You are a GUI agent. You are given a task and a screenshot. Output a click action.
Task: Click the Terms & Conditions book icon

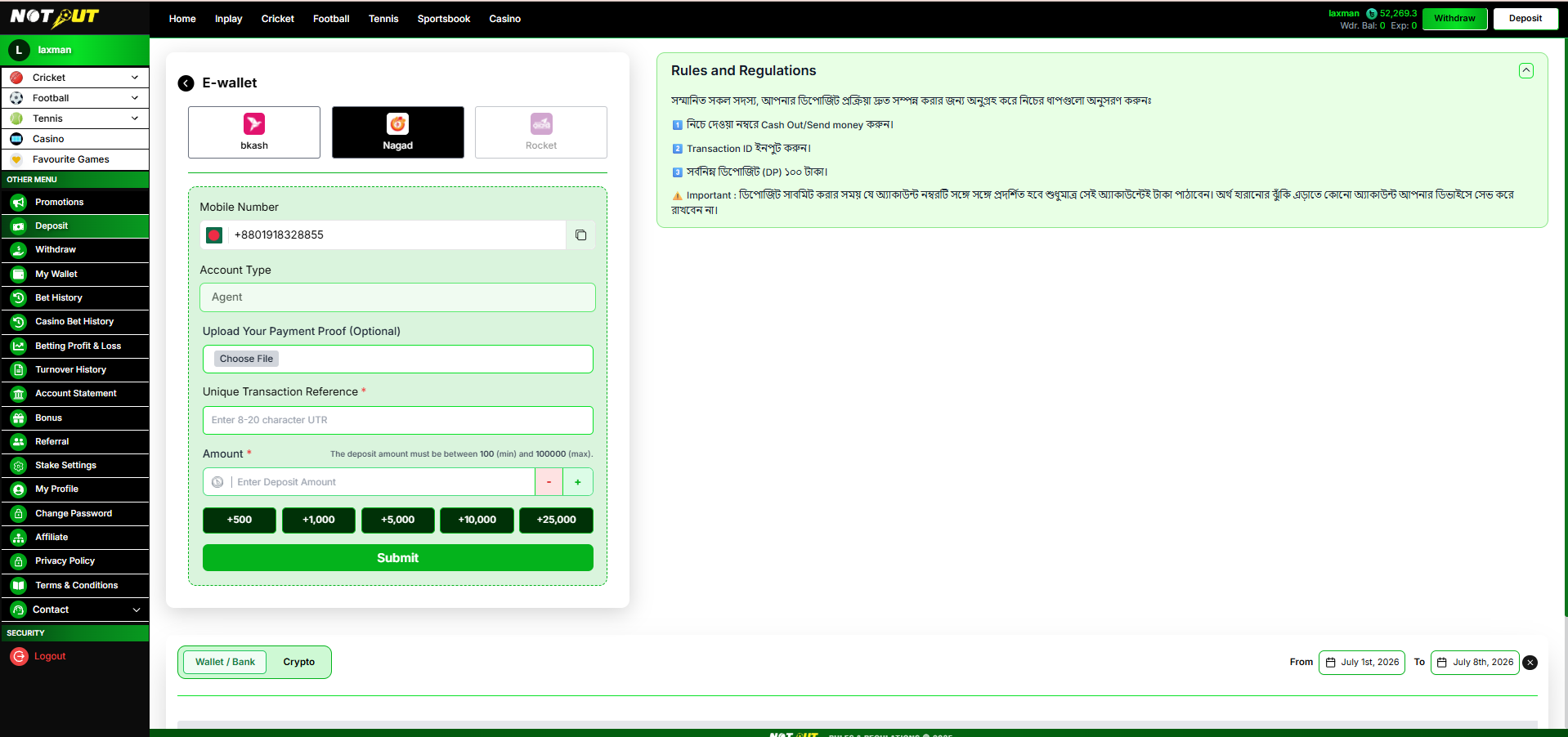[x=19, y=586]
